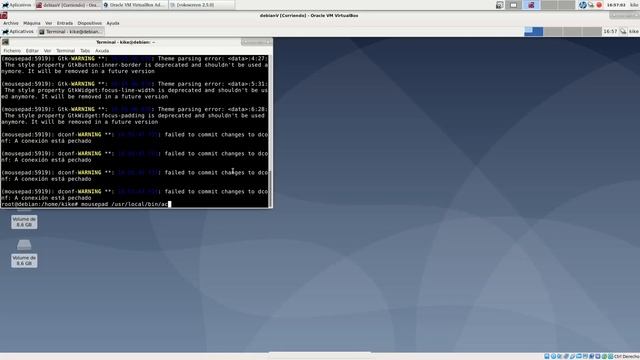Image resolution: width=640 pixels, height=360 pixels.
Task: Open the terminal Ficheiro menu
Action: pyautogui.click(x=12, y=51)
